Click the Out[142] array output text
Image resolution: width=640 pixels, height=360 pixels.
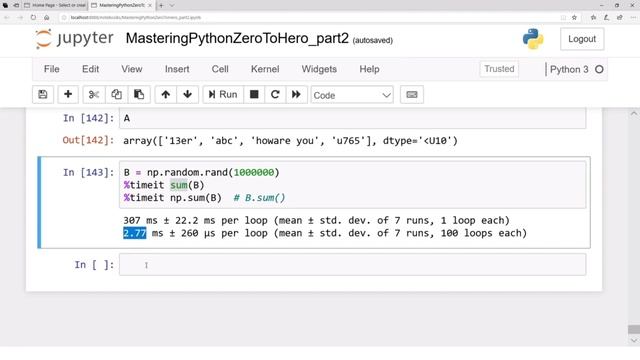click(x=290, y=141)
